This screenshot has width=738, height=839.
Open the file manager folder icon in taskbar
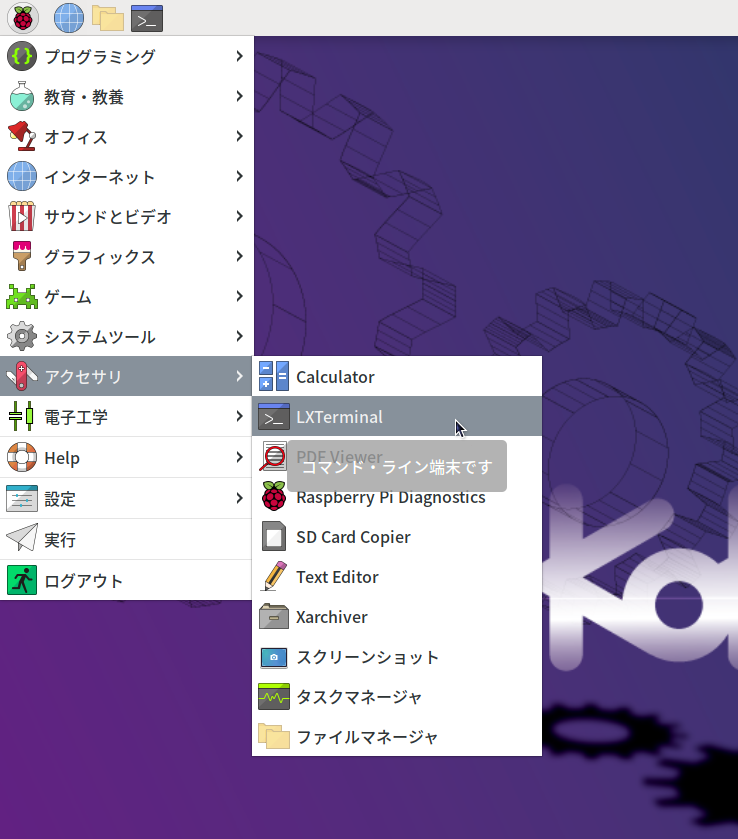click(107, 17)
